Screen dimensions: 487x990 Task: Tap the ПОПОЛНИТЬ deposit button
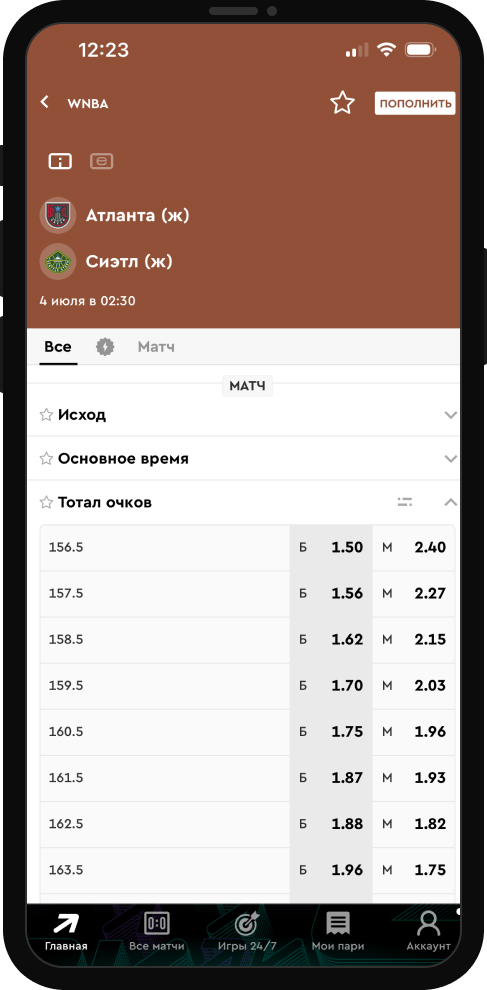coord(415,104)
